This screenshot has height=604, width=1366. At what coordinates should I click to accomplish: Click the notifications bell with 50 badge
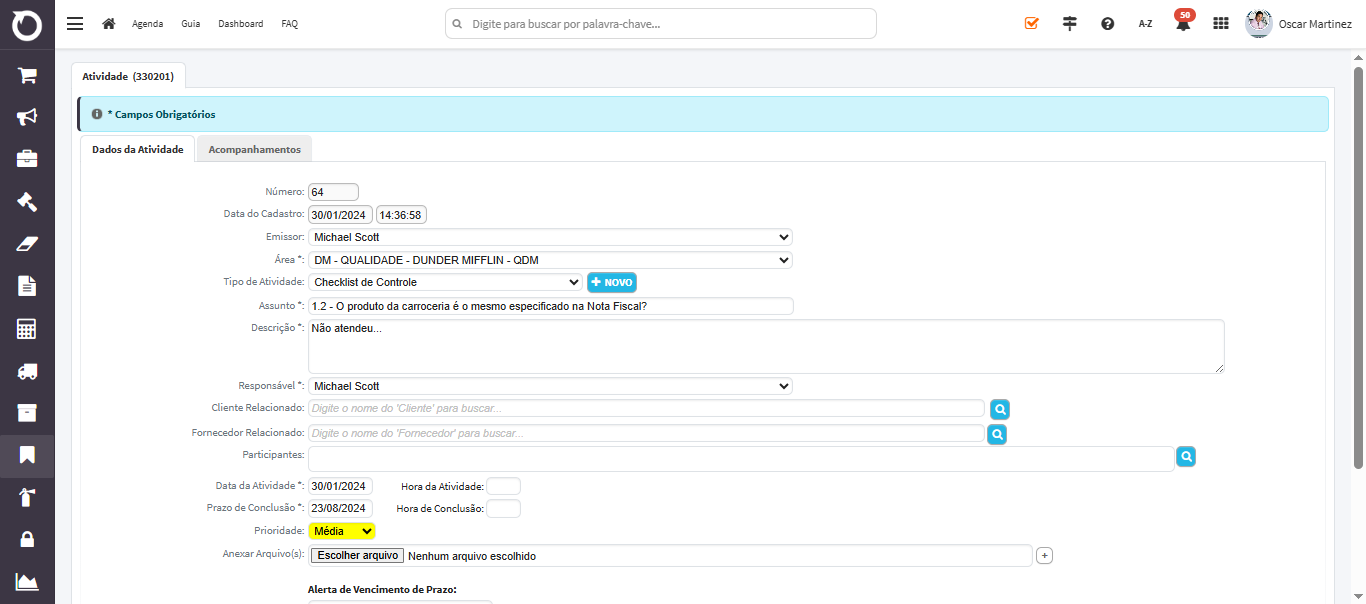(x=1183, y=22)
